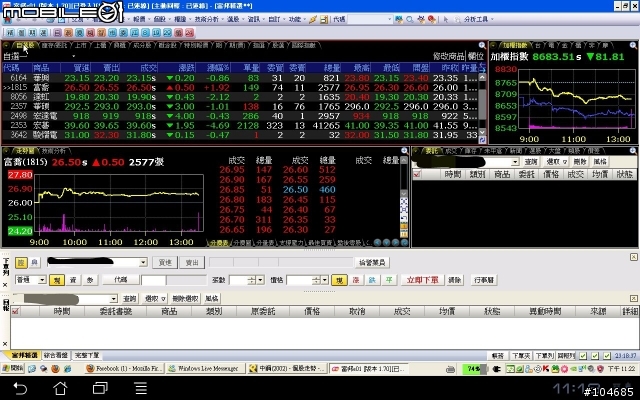Click the red K icon in system tray
Image resolution: width=640 pixels, height=400 pixels.
(x=546, y=369)
